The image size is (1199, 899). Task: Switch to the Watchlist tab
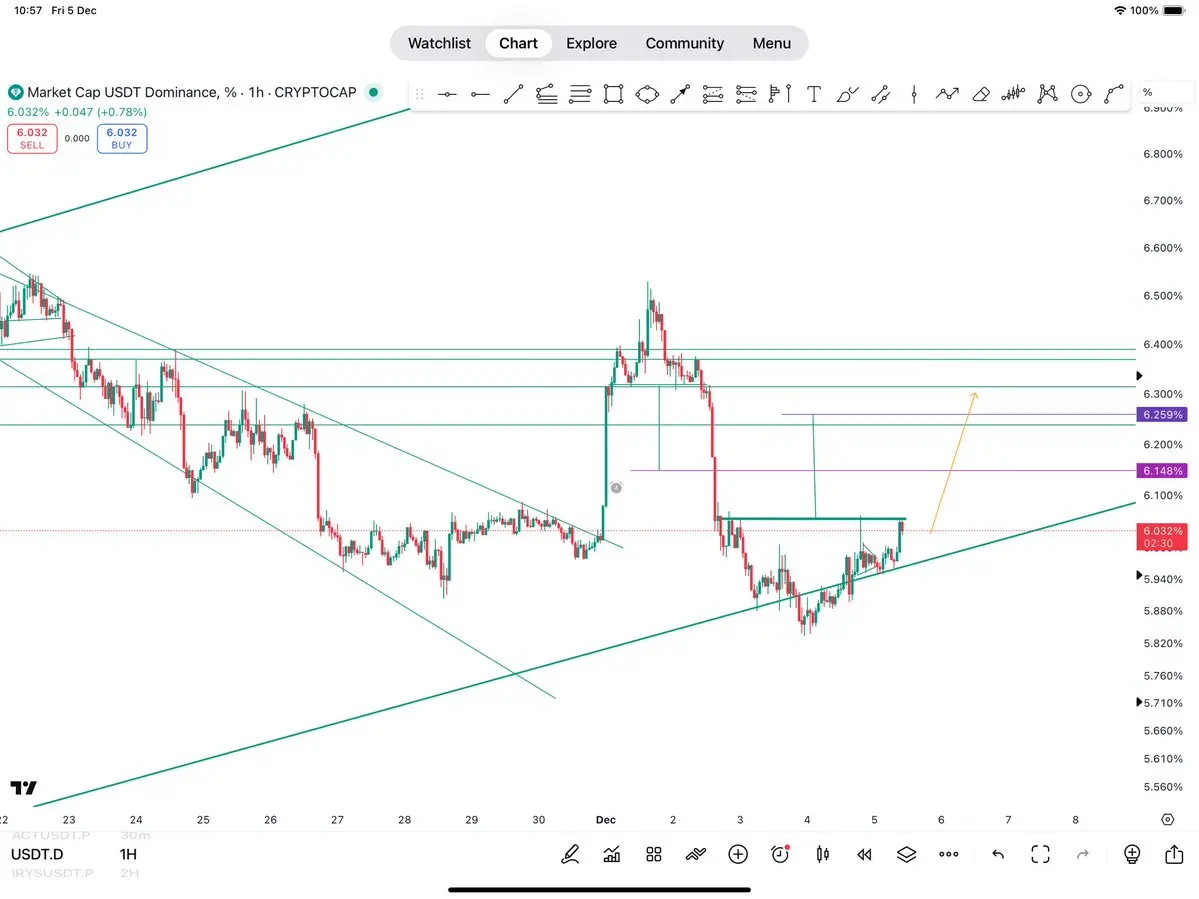coord(439,43)
